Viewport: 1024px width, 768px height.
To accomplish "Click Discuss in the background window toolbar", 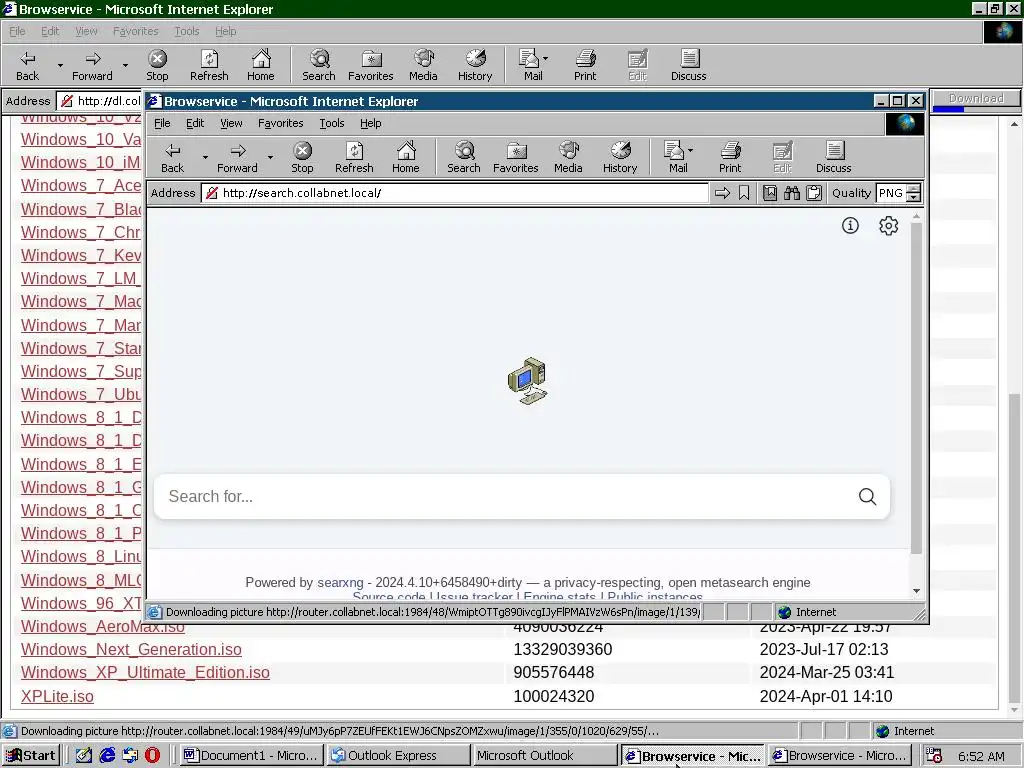I will 688,65.
